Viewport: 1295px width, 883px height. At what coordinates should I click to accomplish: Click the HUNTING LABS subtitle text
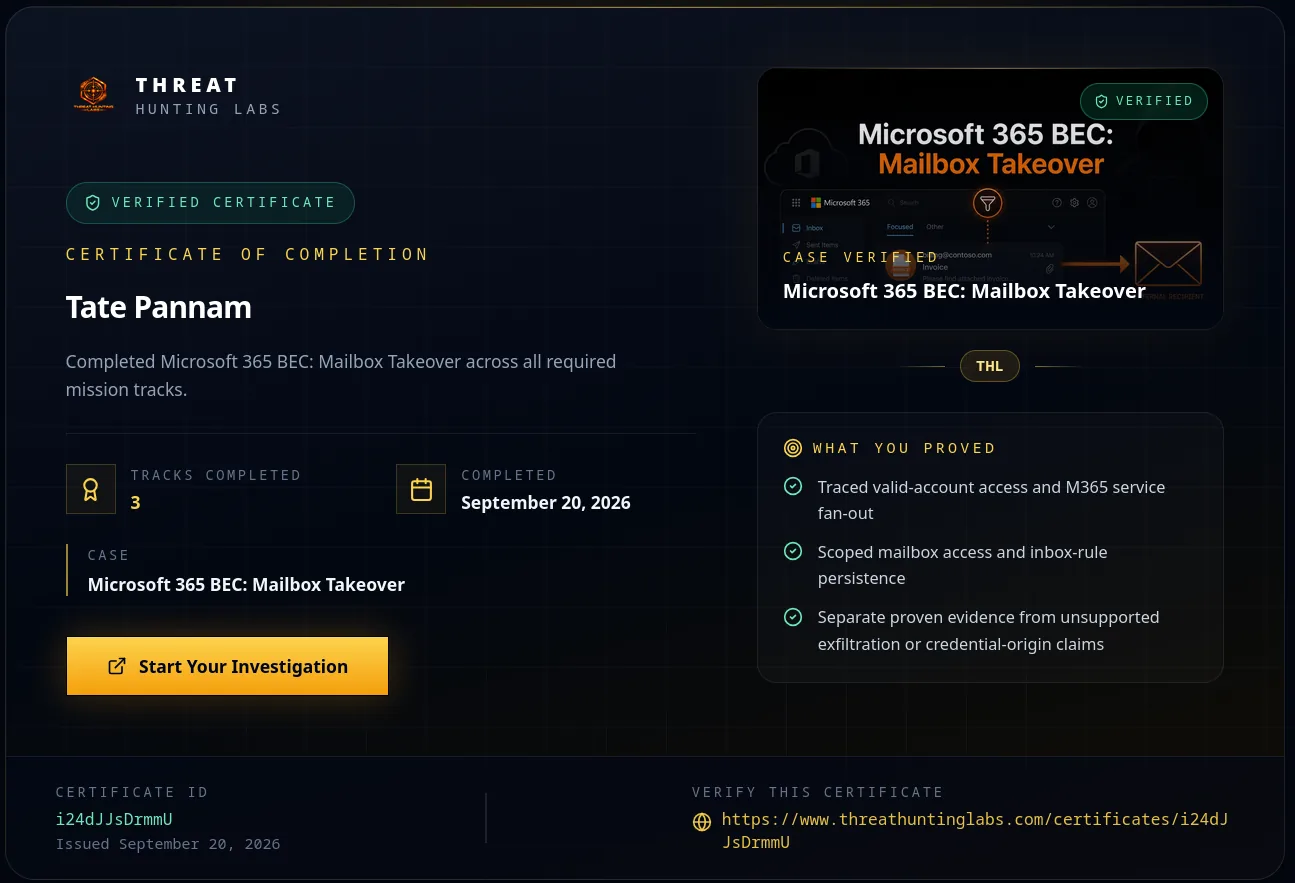coord(208,109)
